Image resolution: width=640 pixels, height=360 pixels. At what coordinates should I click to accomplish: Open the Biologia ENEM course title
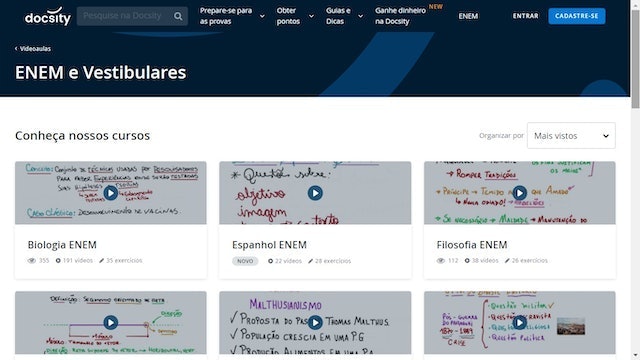click(62, 245)
